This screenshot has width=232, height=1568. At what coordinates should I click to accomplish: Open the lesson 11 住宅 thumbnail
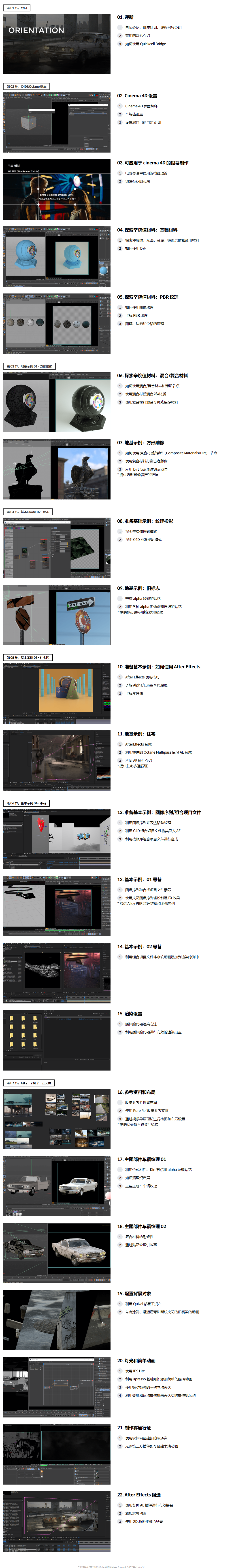tap(57, 760)
